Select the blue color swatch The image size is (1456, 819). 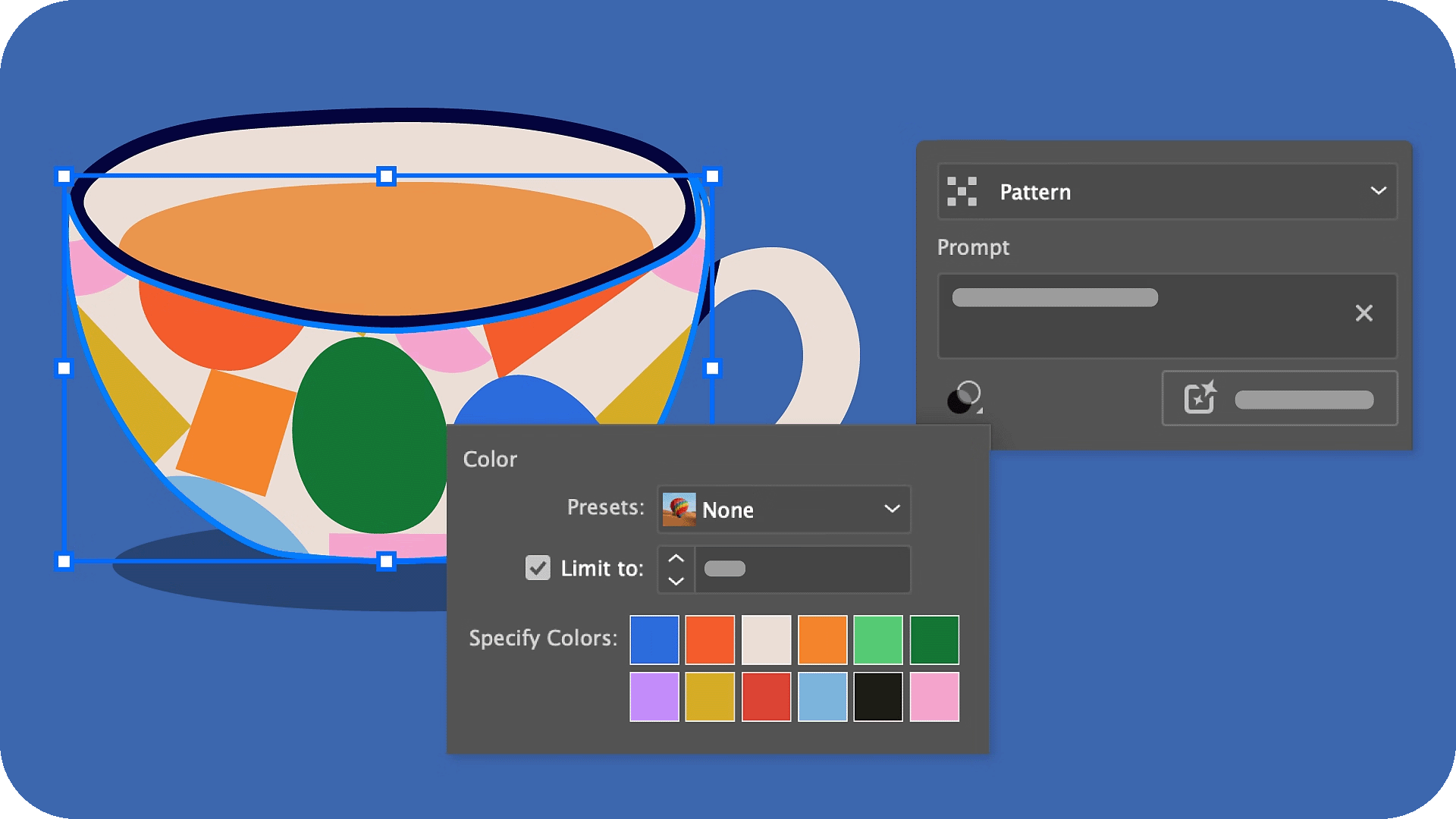(x=654, y=640)
